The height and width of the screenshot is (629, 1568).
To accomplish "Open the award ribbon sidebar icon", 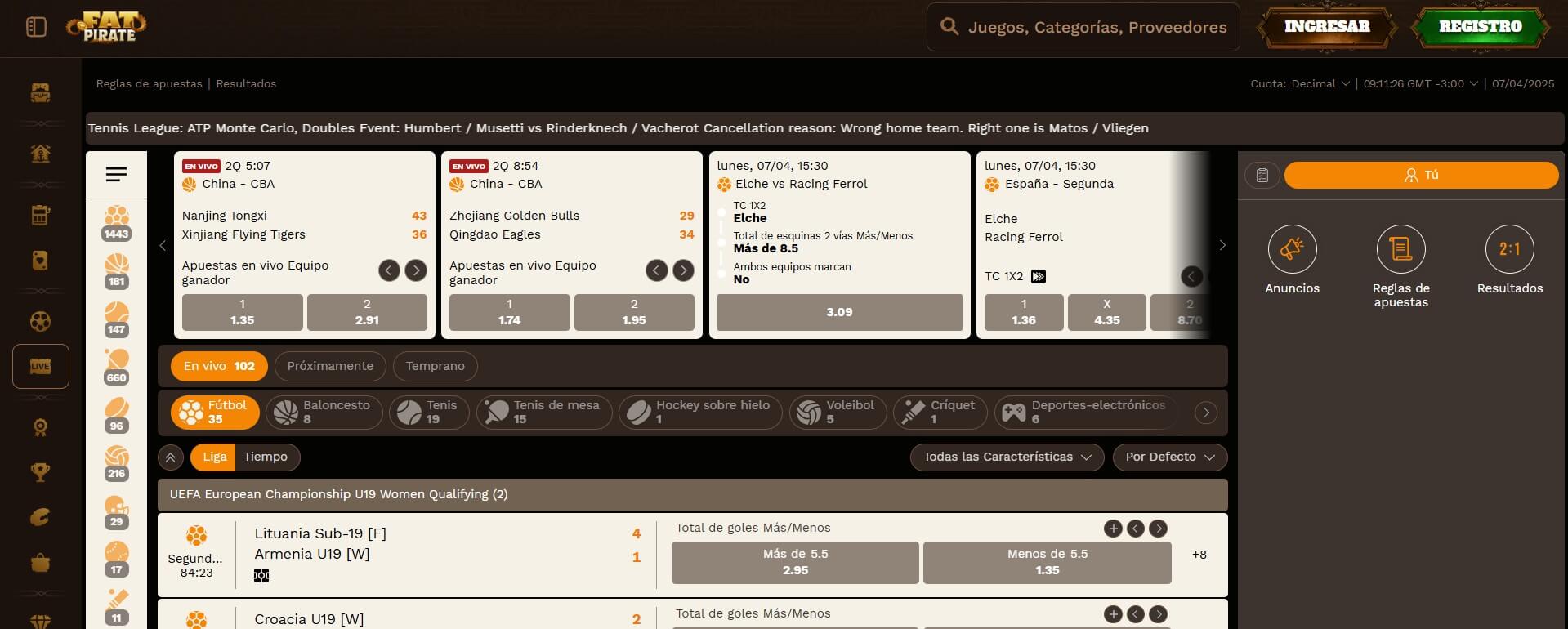I will (x=40, y=427).
